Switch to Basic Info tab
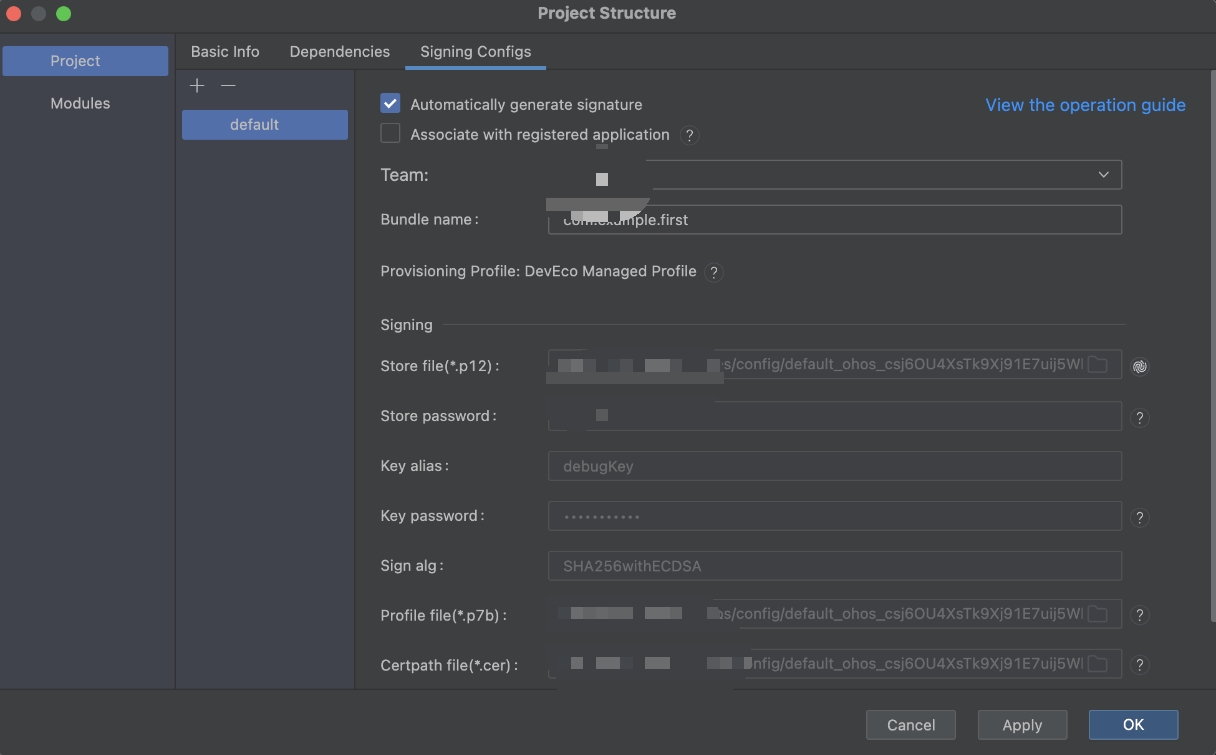This screenshot has height=755, width=1216. [x=225, y=52]
